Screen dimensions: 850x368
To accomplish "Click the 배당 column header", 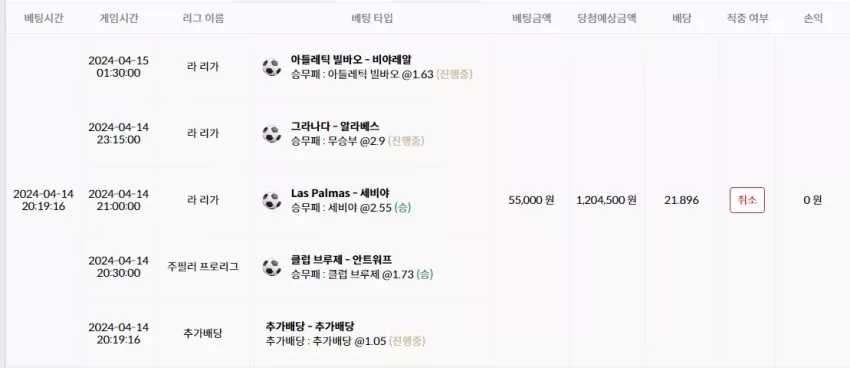I will click(681, 18).
